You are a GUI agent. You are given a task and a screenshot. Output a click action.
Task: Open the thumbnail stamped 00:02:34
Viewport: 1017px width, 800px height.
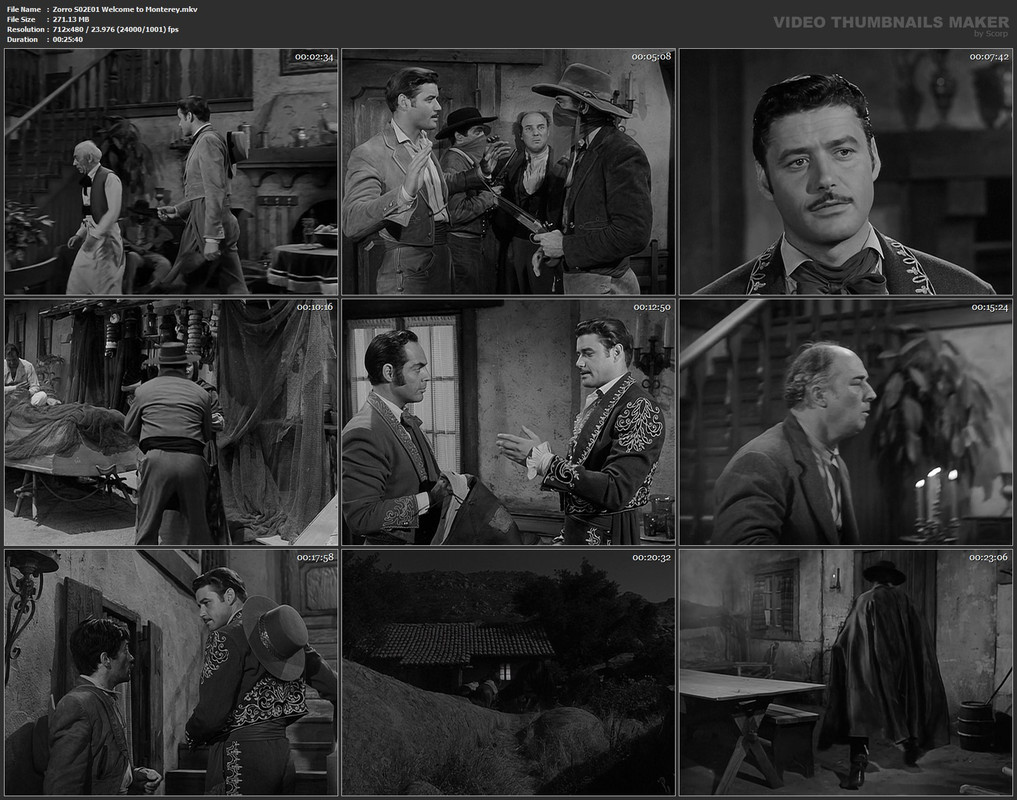pyautogui.click(x=171, y=172)
